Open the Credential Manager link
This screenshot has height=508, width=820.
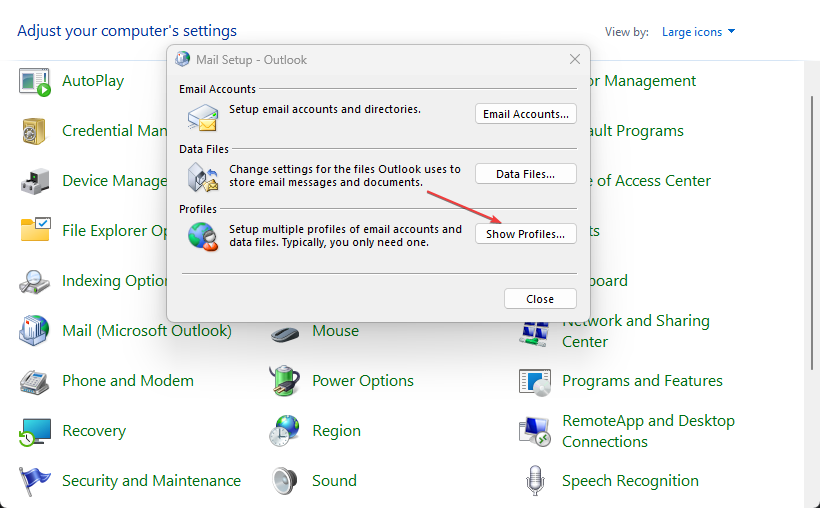click(x=114, y=130)
